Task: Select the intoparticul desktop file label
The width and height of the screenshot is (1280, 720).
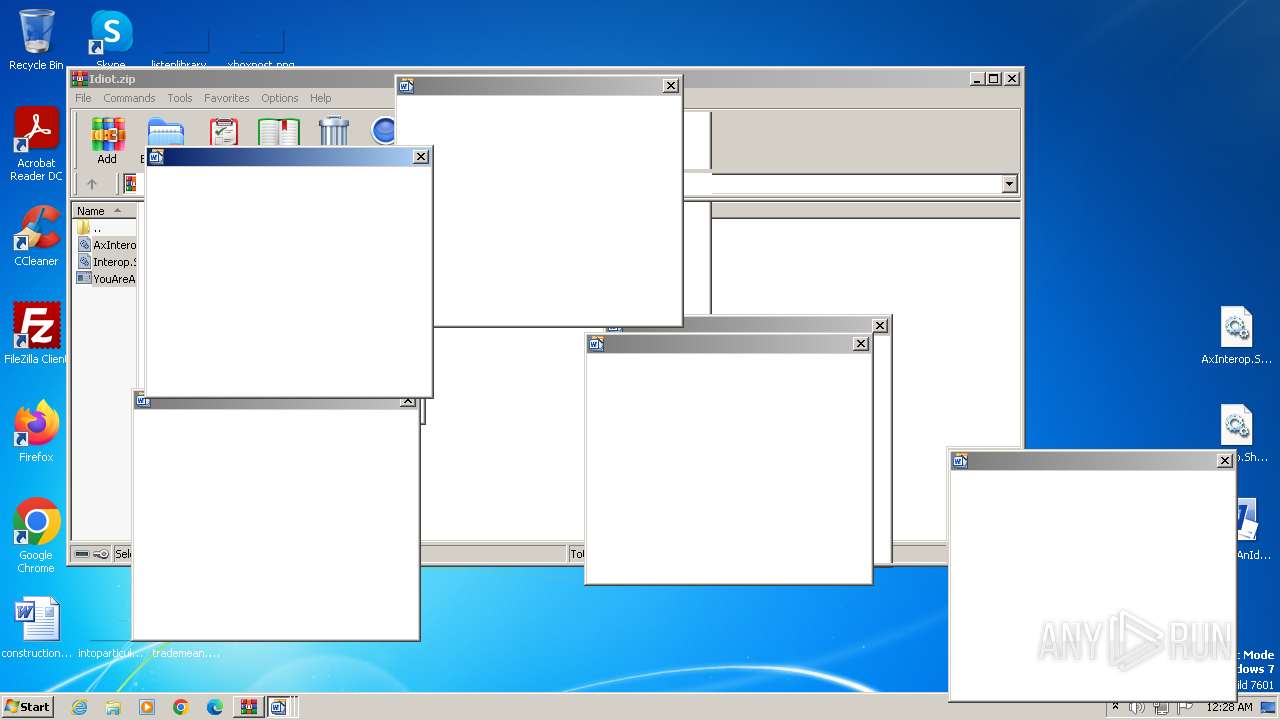Action: pos(111,653)
